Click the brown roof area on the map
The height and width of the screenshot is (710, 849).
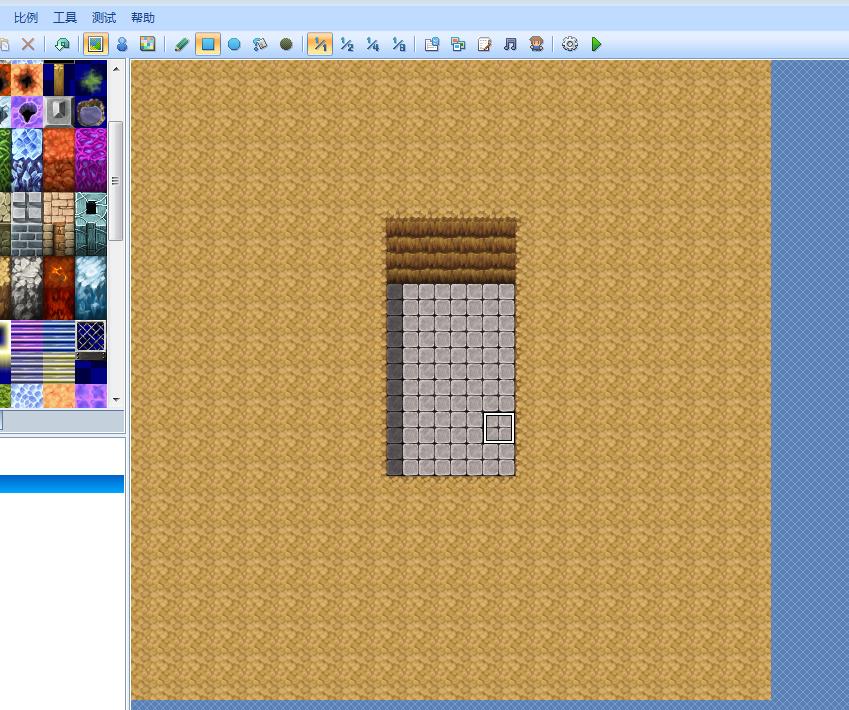click(451, 251)
